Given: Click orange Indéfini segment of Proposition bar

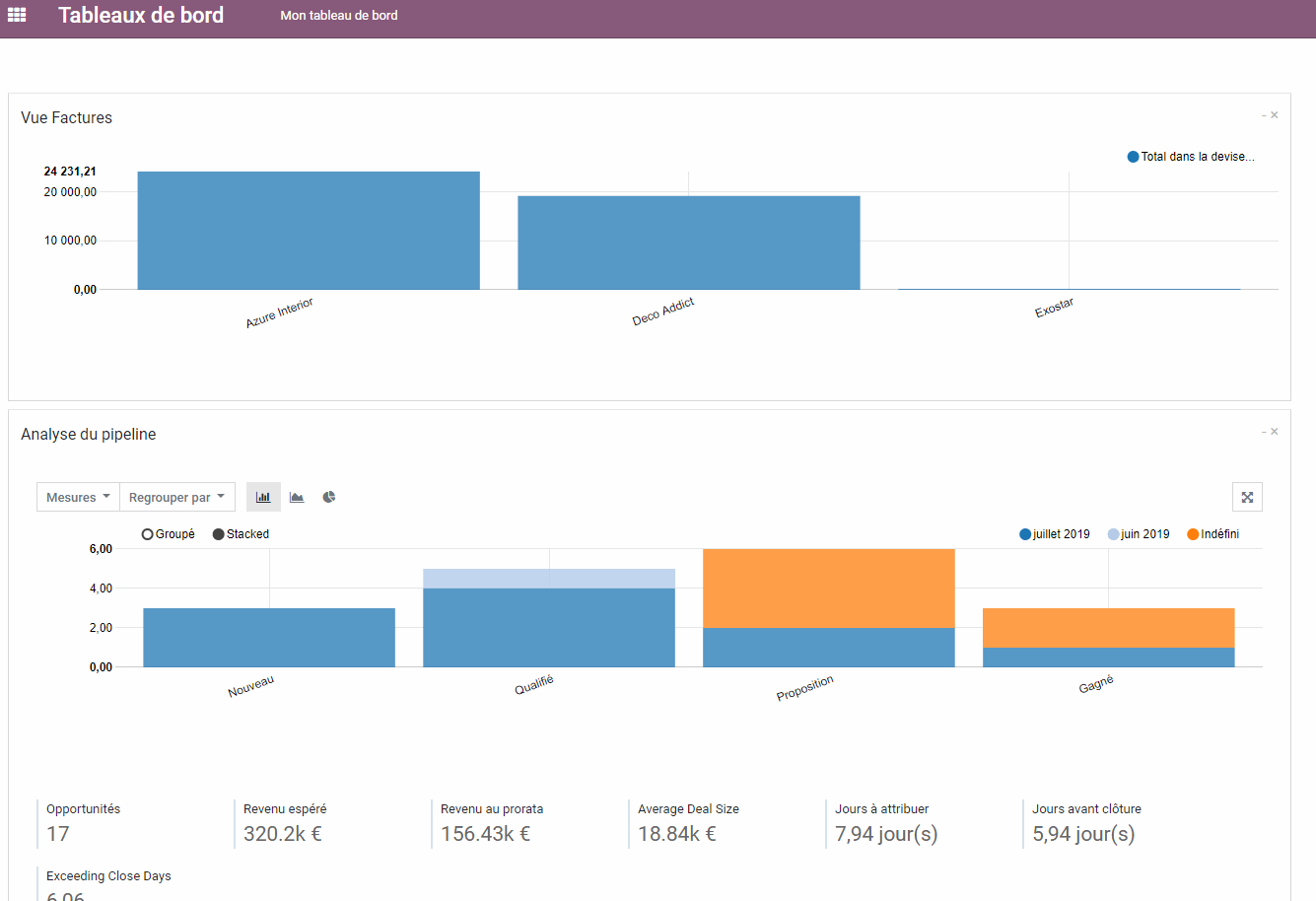Looking at the screenshot, I should pos(829,589).
